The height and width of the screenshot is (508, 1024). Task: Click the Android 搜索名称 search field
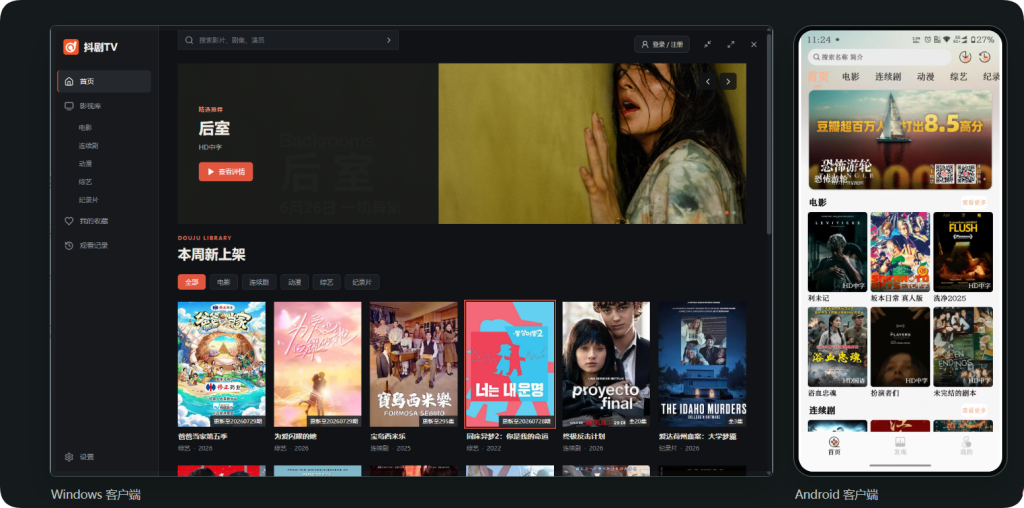[x=879, y=57]
